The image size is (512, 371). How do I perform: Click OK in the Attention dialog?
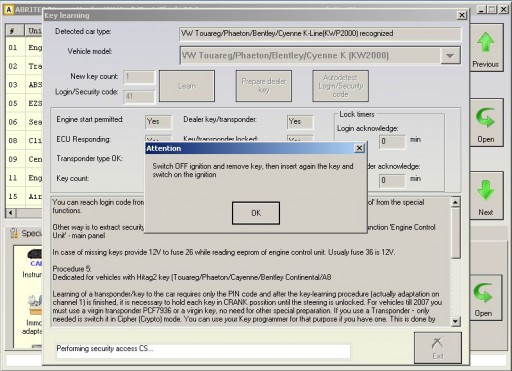click(256, 213)
